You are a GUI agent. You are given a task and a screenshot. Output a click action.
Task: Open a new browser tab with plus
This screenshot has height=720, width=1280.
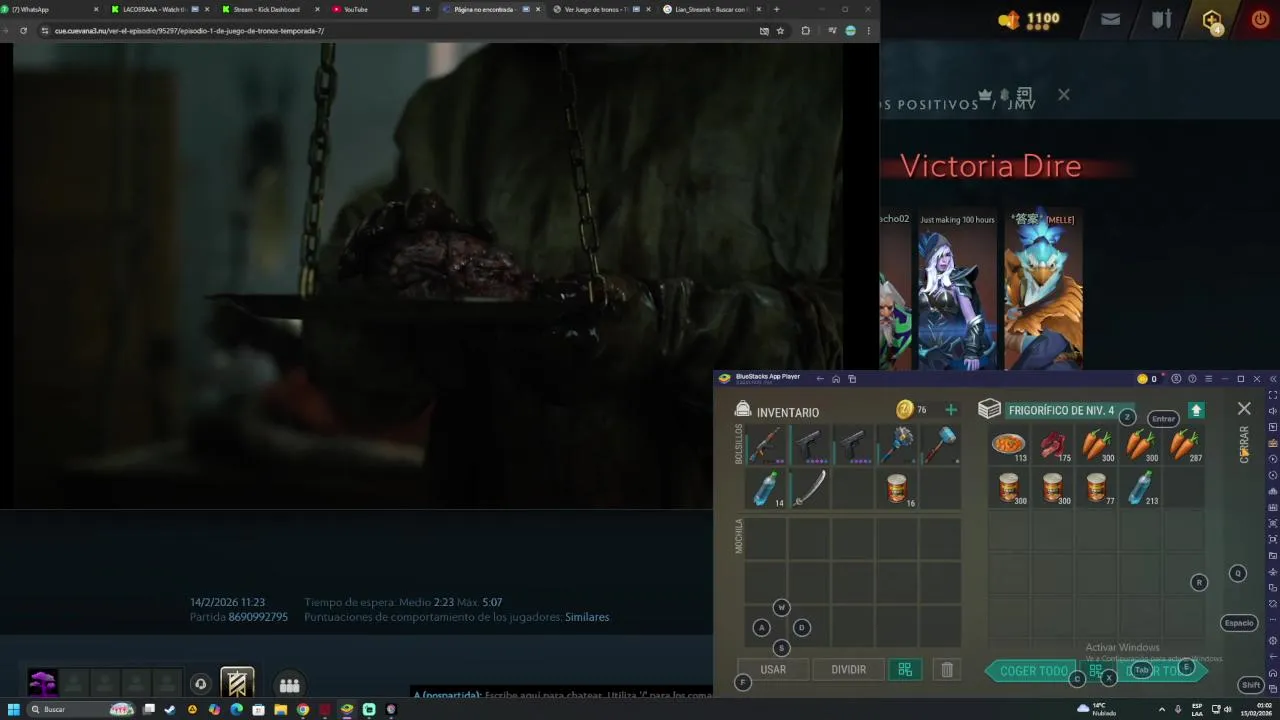[776, 9]
